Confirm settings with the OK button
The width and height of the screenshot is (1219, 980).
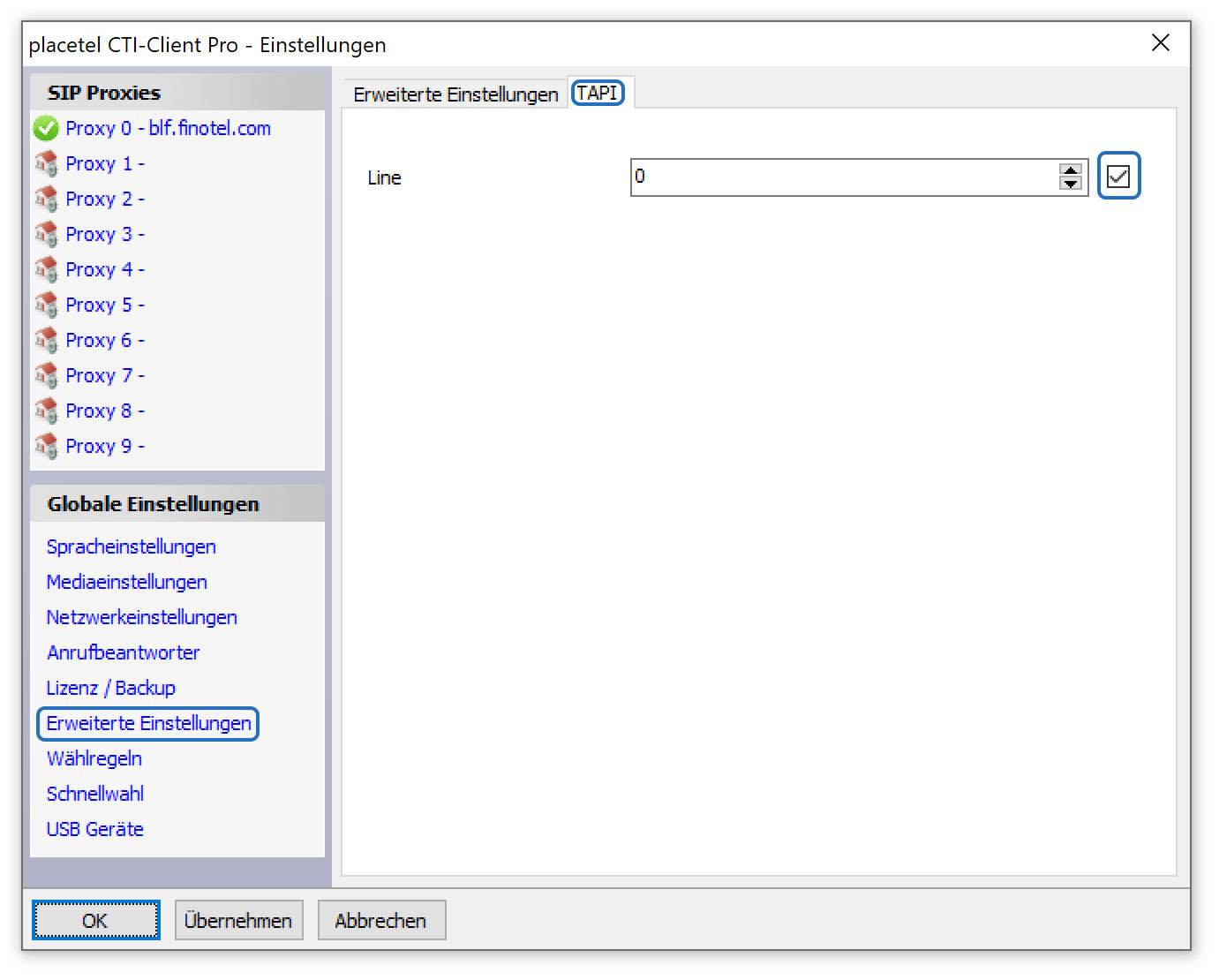(x=96, y=921)
